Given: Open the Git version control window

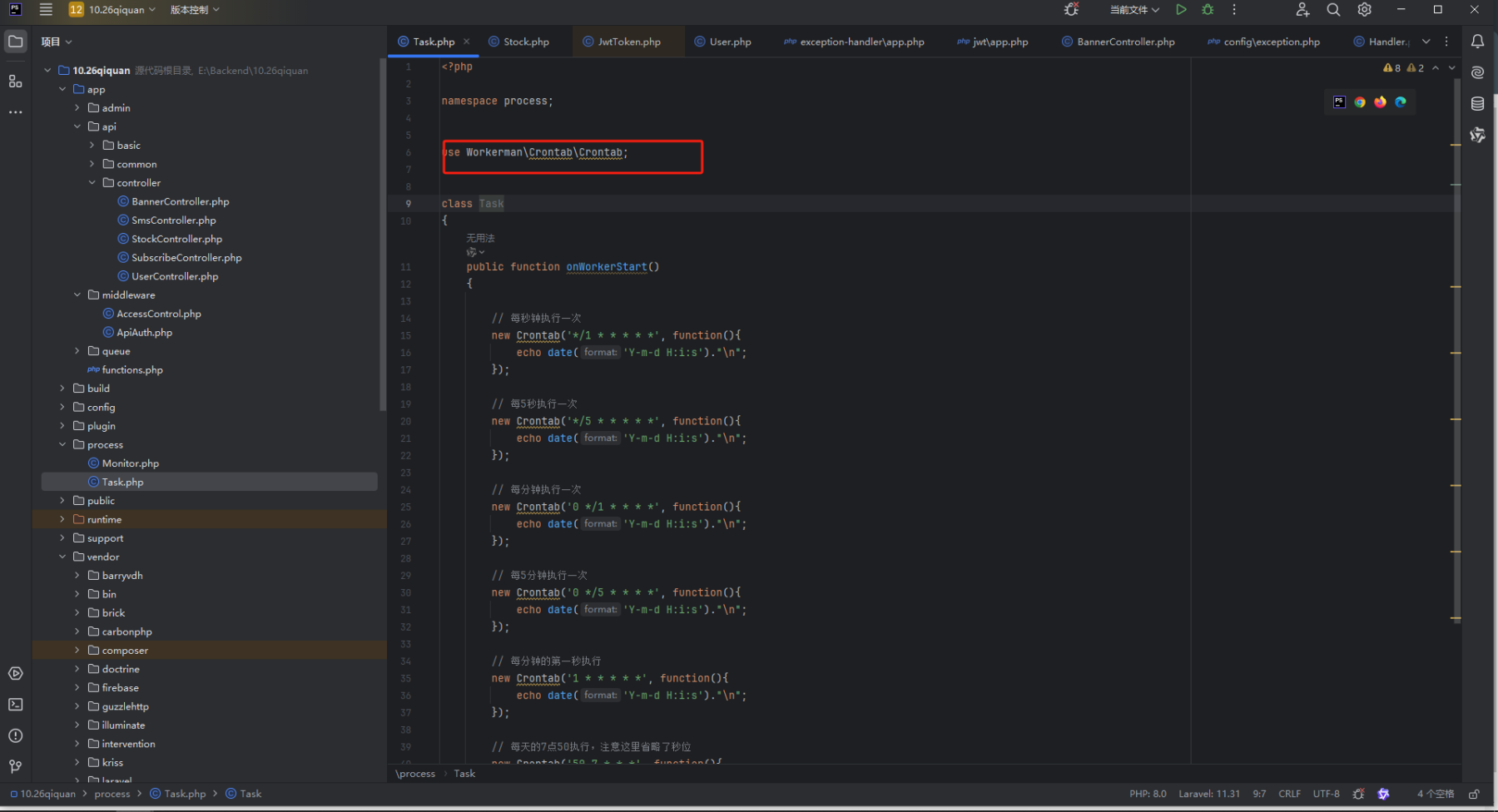Looking at the screenshot, I should [x=16, y=766].
